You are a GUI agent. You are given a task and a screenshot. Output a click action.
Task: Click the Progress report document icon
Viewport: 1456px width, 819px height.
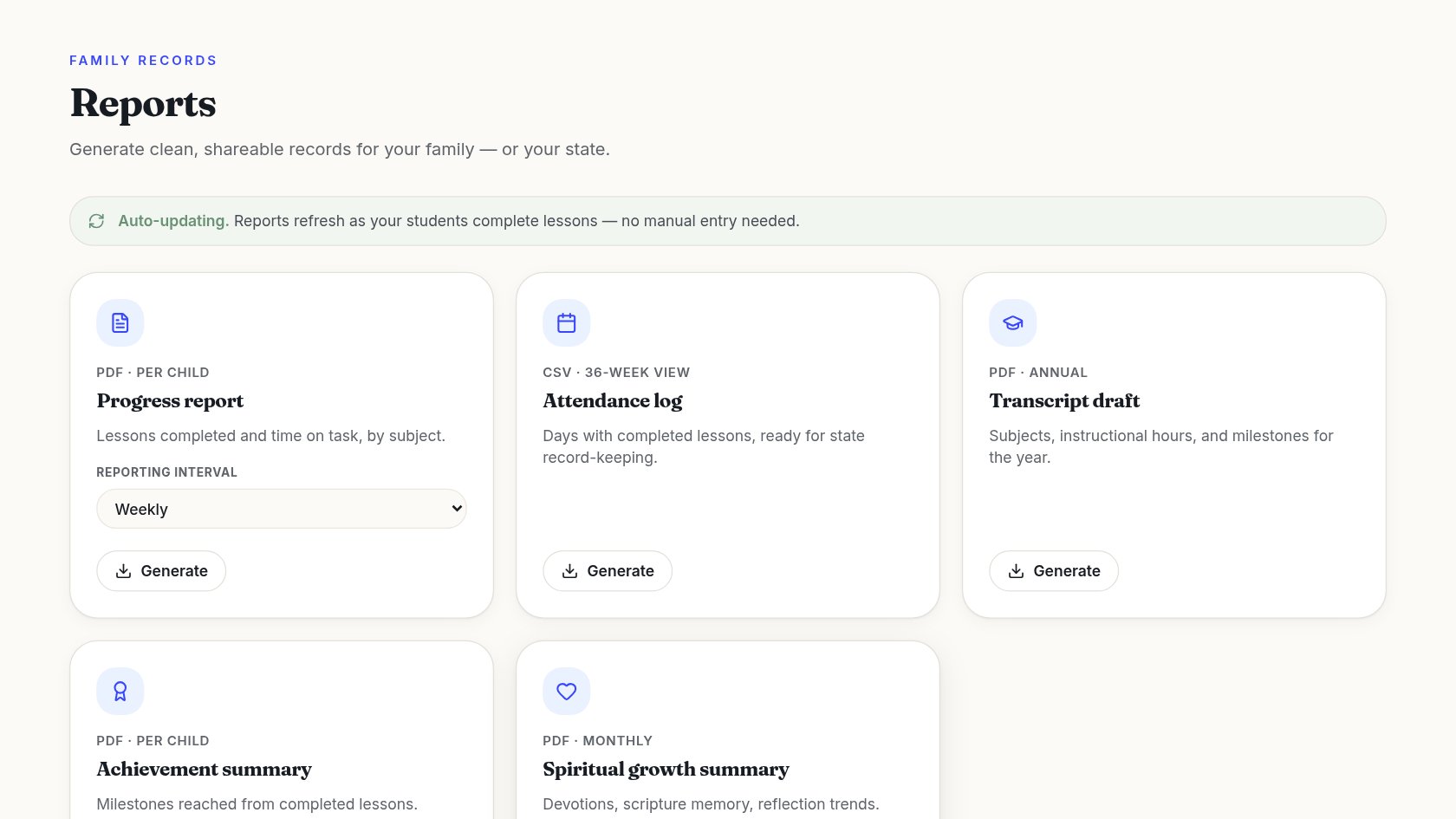click(120, 323)
